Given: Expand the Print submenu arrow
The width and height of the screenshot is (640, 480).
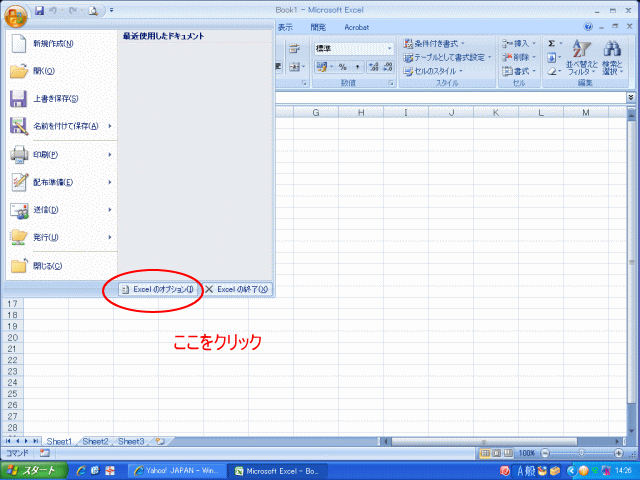Looking at the screenshot, I should 110,155.
